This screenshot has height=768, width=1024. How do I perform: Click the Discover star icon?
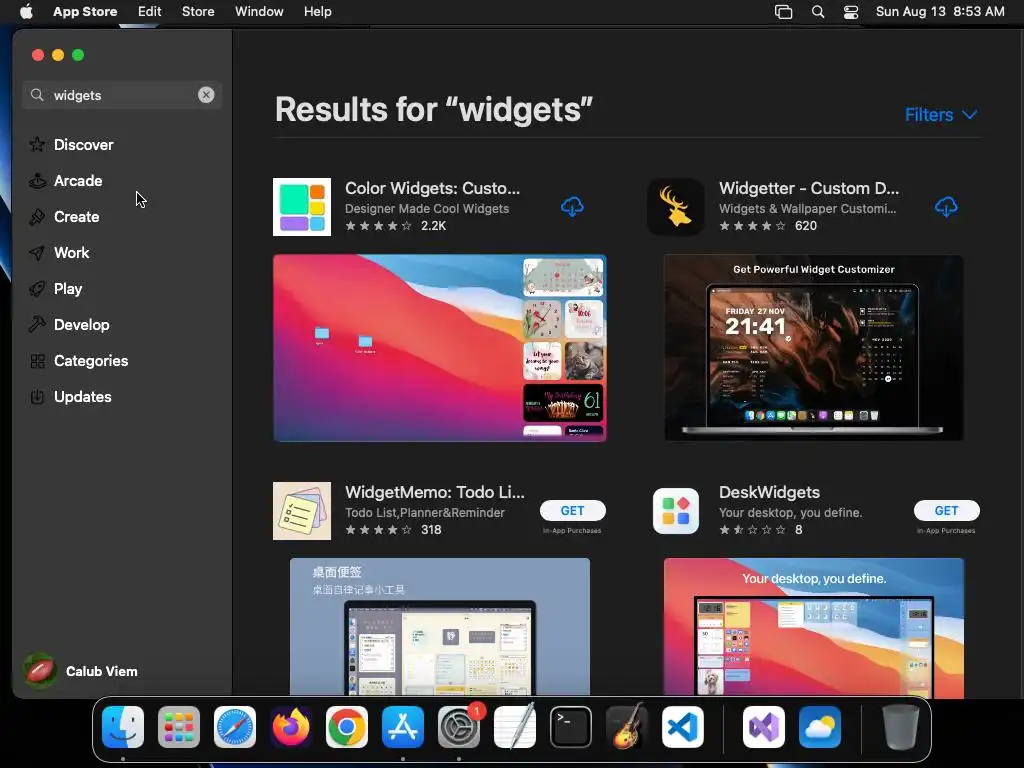pos(37,144)
